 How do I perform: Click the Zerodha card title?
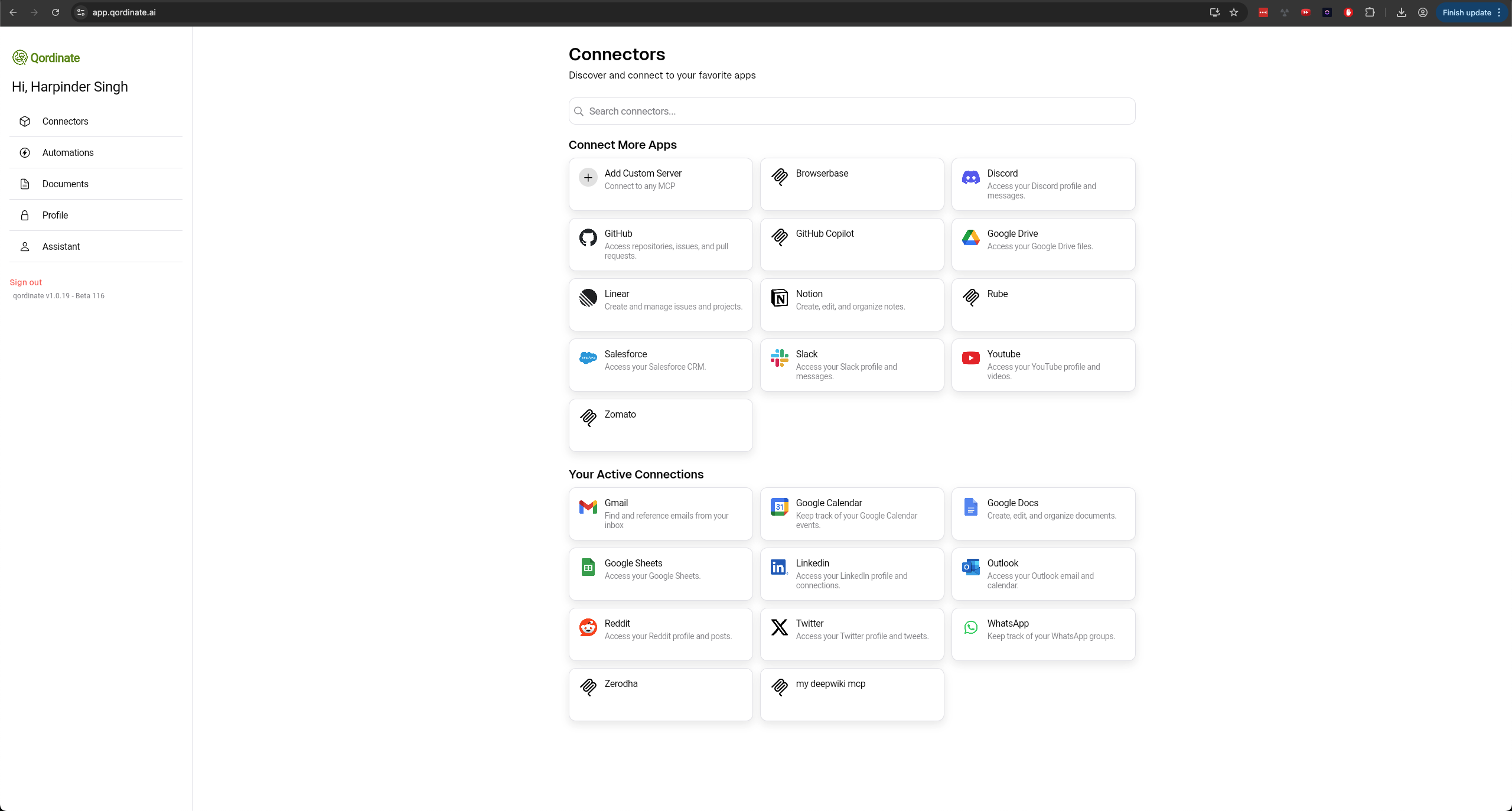tap(621, 683)
